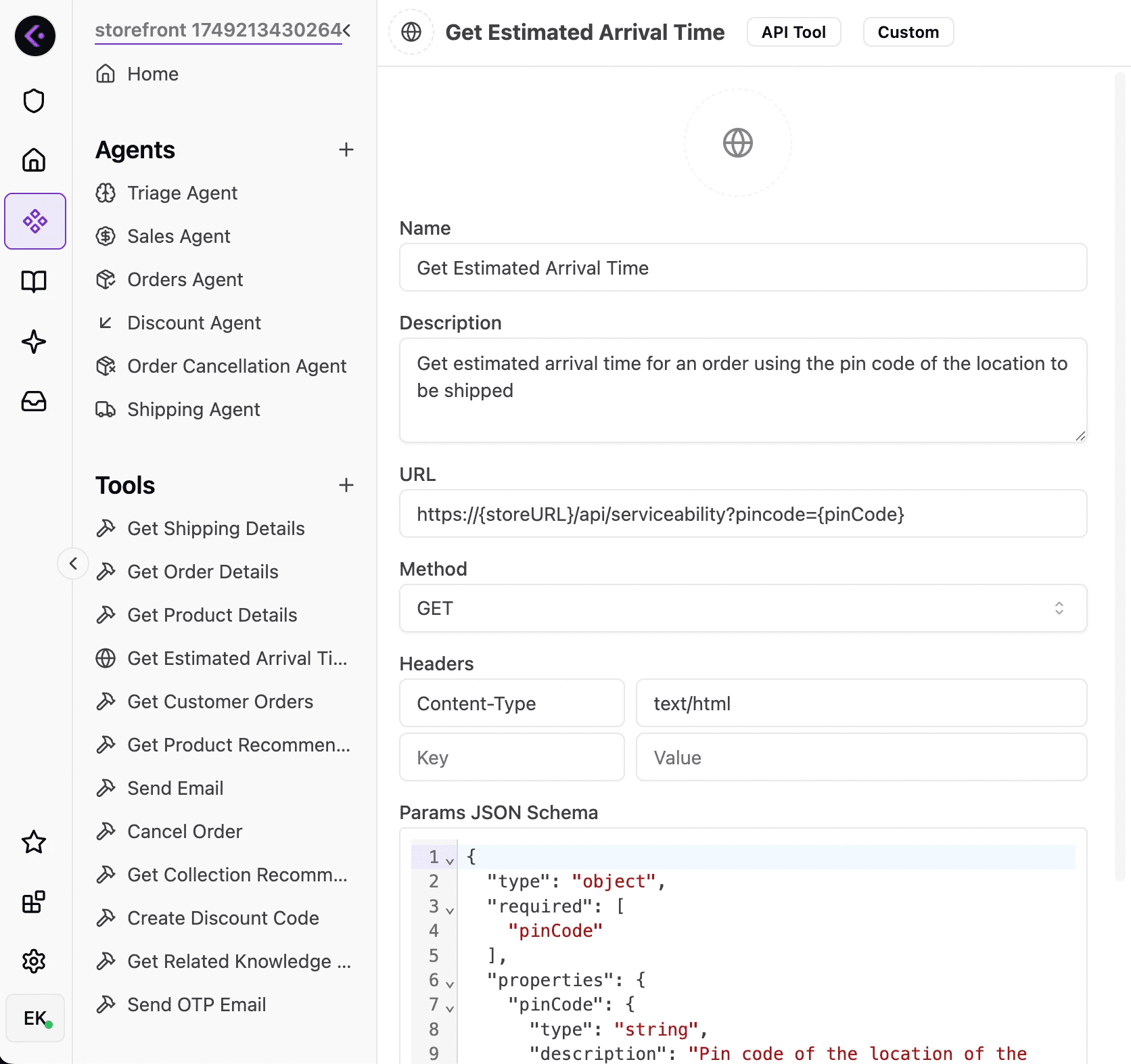The height and width of the screenshot is (1064, 1131).
Task: Open the sparkle star icon in sidebar
Action: click(x=34, y=342)
